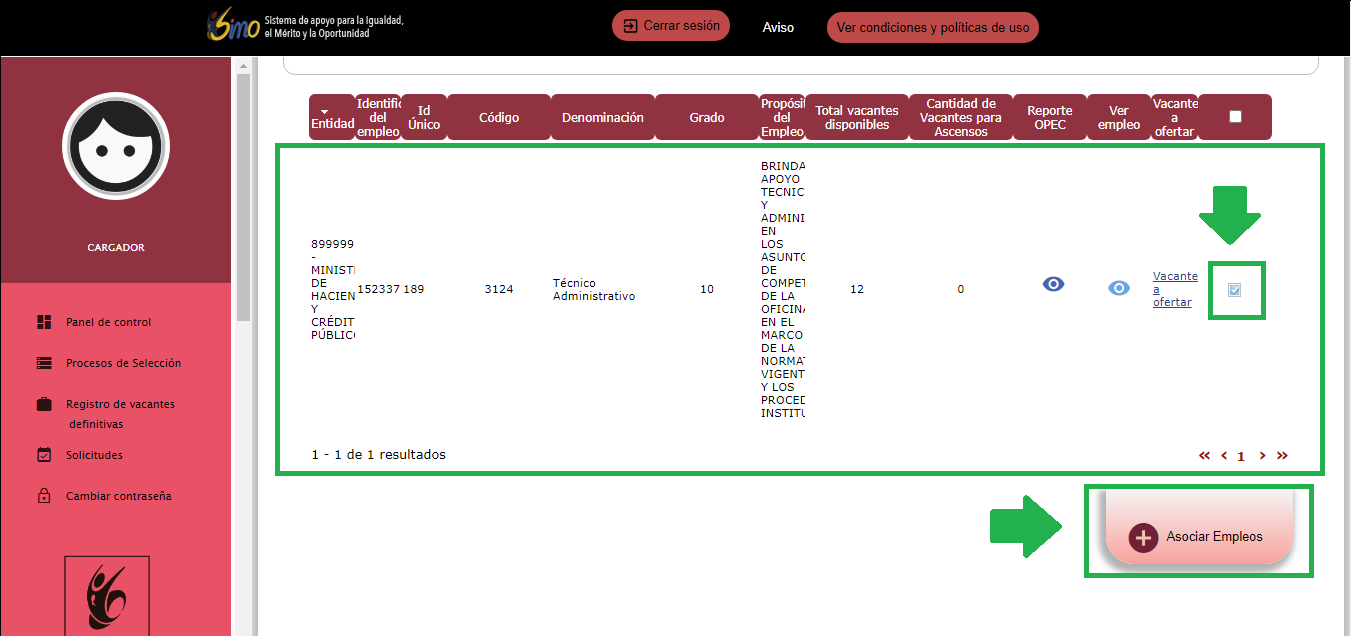Click the dark eye icon under Reporte OPEC

click(x=1053, y=285)
